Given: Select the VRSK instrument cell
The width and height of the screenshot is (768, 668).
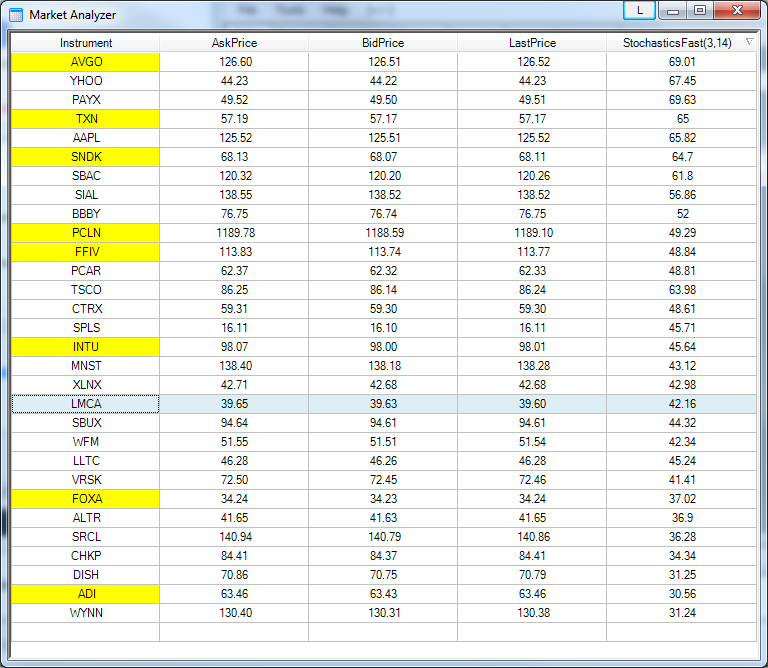Looking at the screenshot, I should [x=86, y=480].
